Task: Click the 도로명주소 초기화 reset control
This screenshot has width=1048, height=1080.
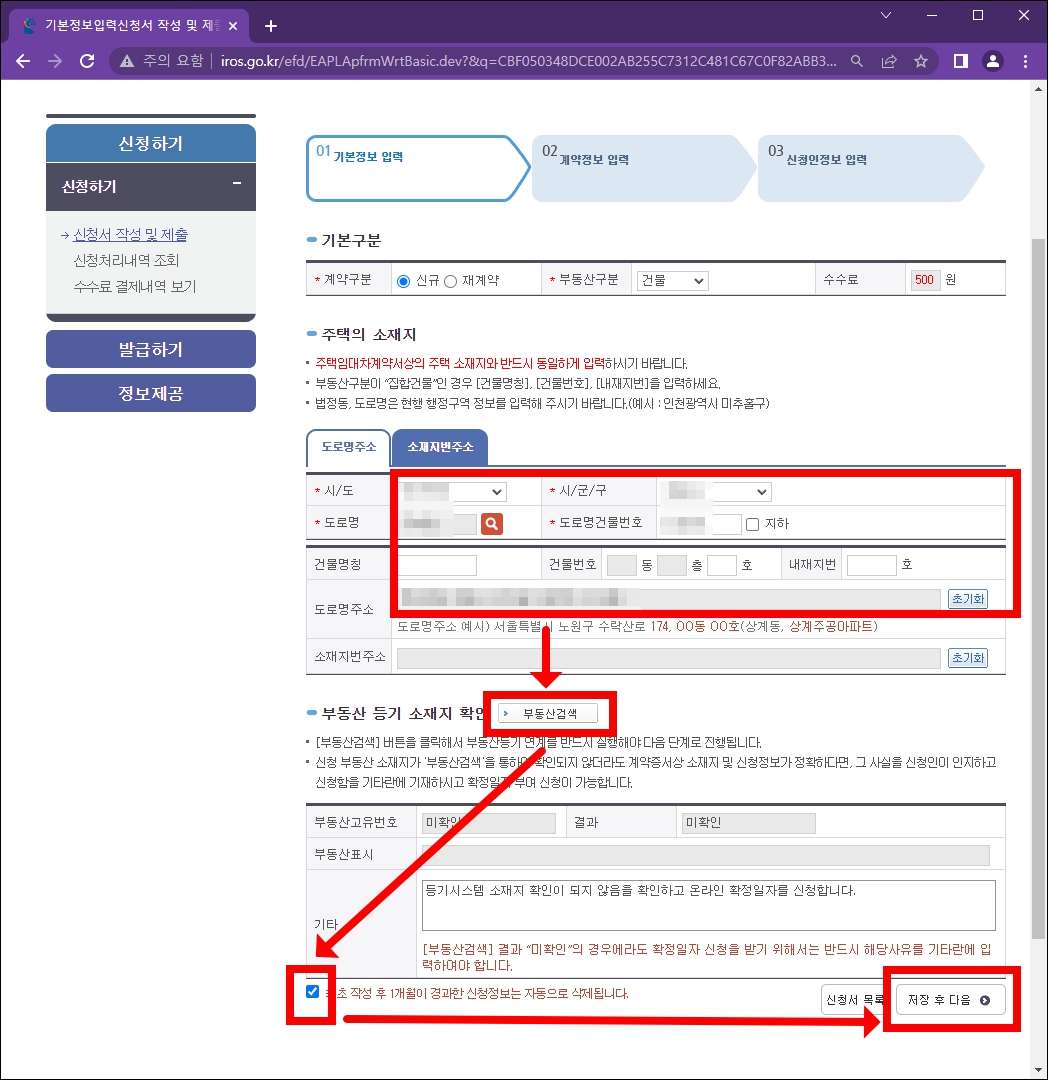Action: (x=967, y=597)
